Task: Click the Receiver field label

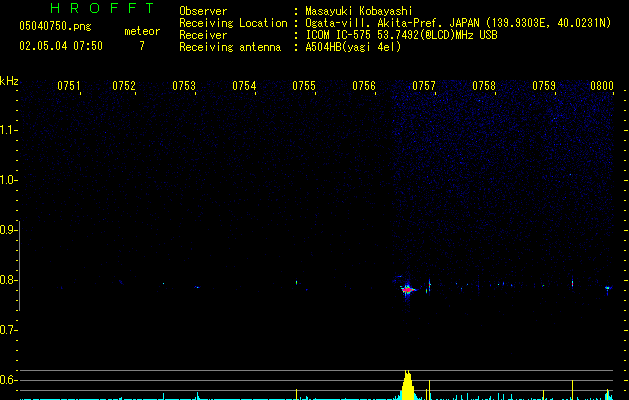Action: tap(203, 35)
